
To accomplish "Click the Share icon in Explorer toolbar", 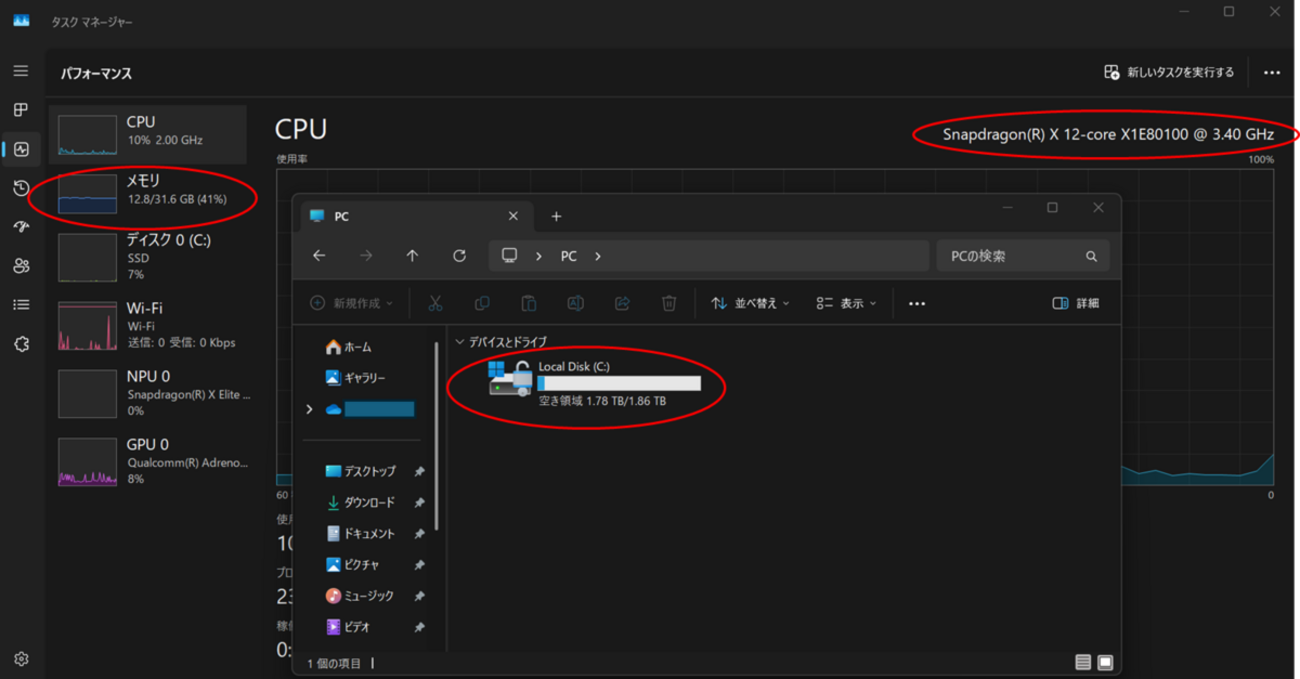I will point(622,303).
